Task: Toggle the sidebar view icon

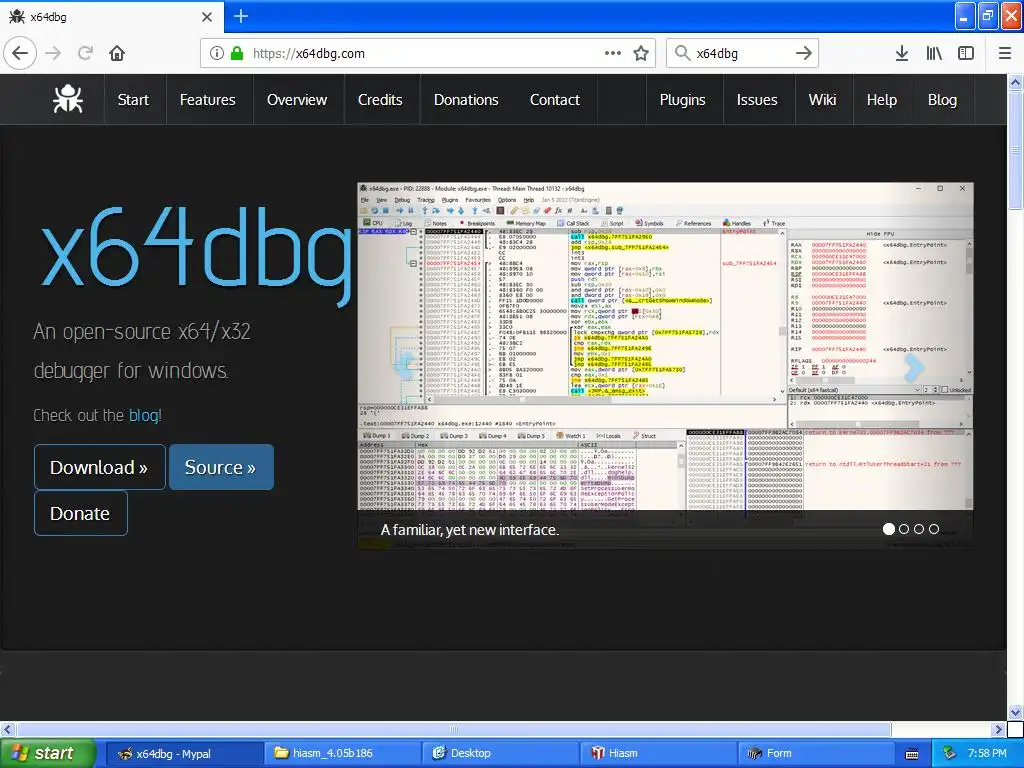Action: pos(966,53)
